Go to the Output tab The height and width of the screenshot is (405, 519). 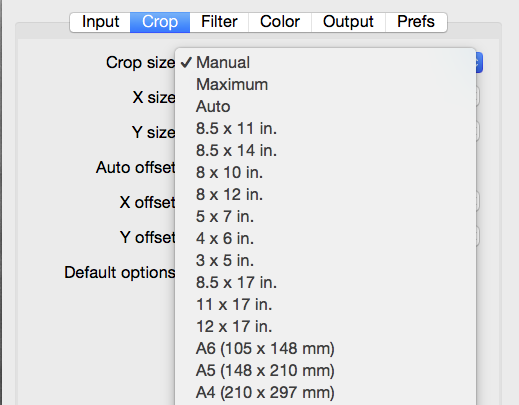pyautogui.click(x=348, y=22)
